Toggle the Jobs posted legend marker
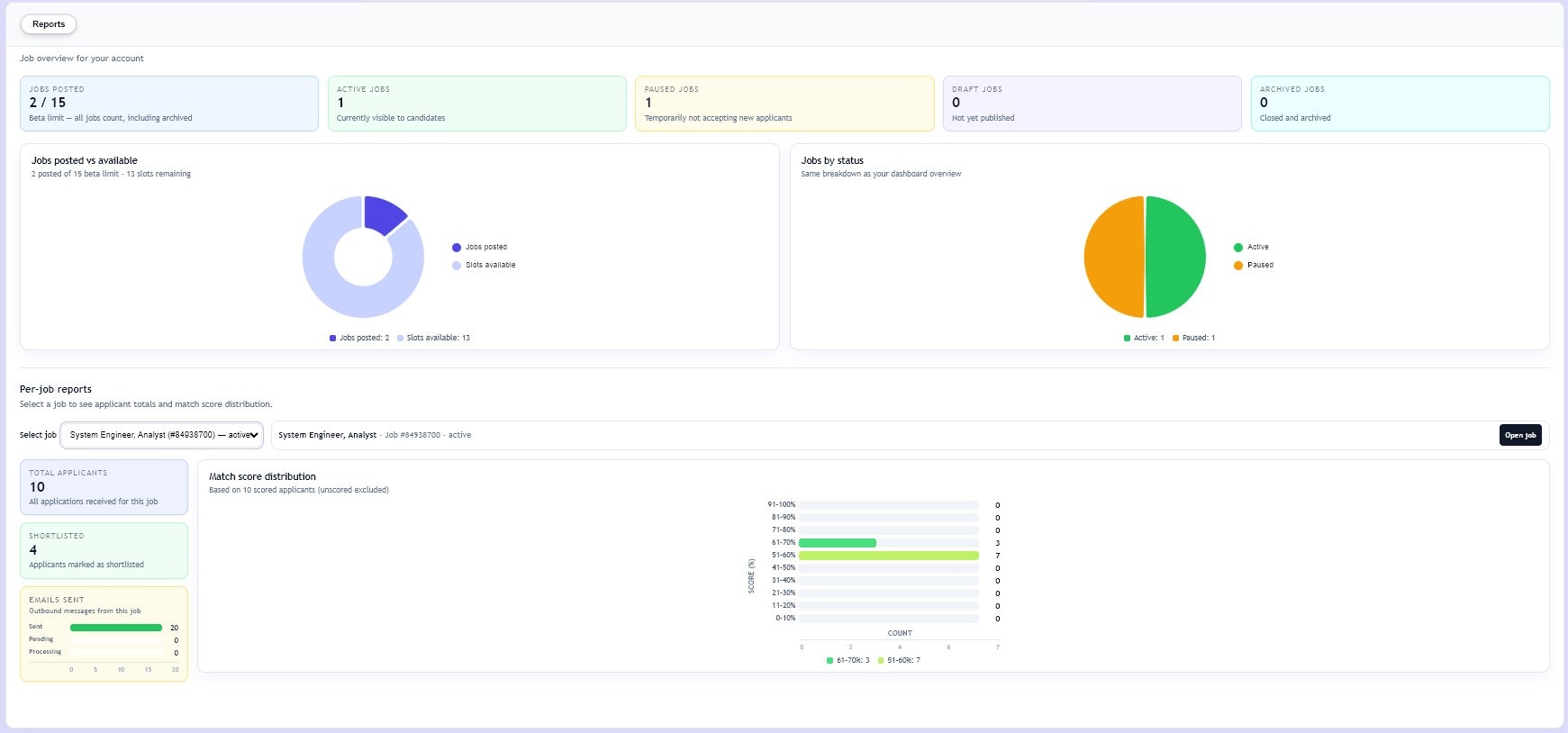 click(457, 248)
